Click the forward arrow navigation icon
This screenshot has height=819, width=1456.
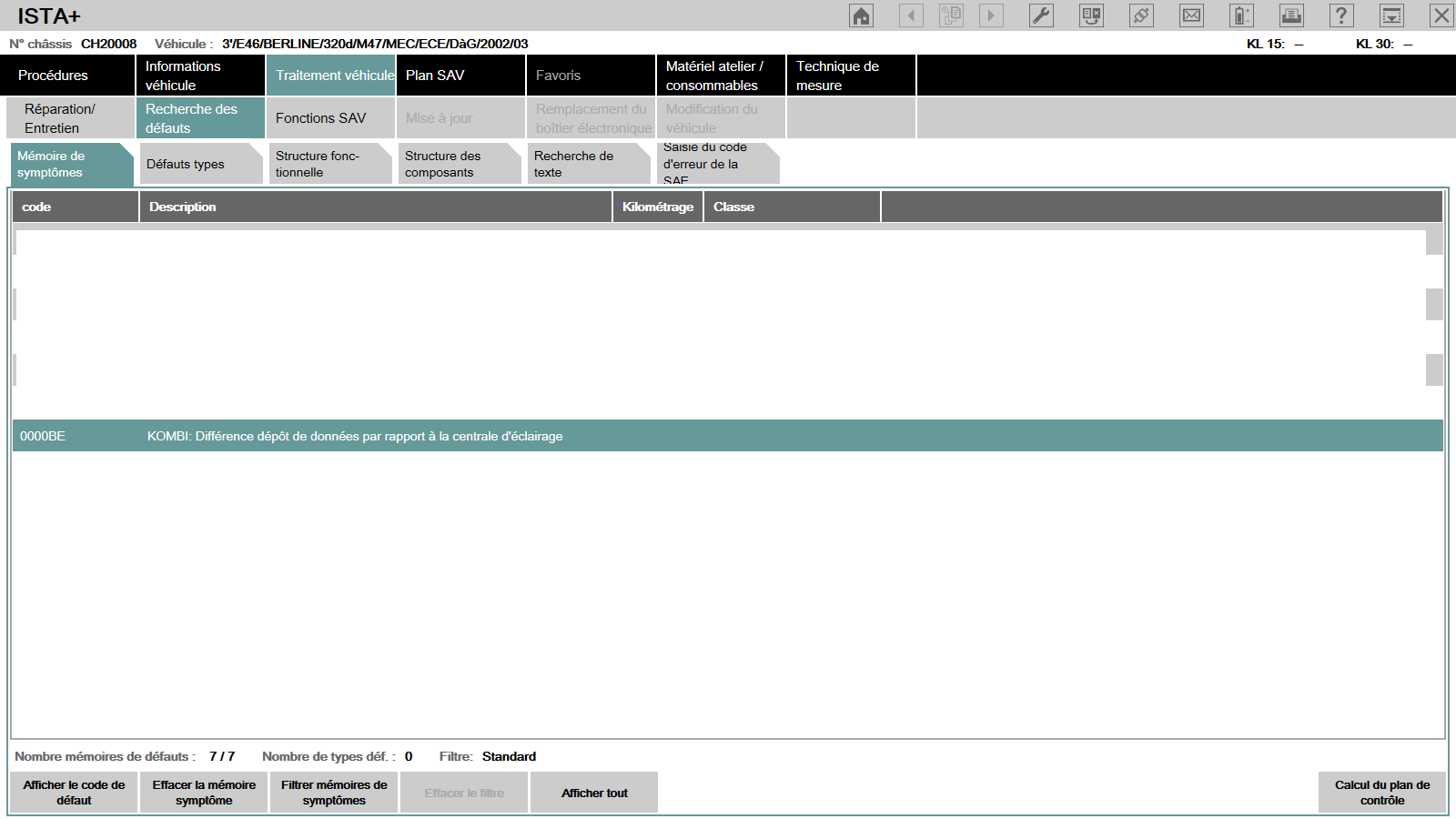[x=991, y=15]
